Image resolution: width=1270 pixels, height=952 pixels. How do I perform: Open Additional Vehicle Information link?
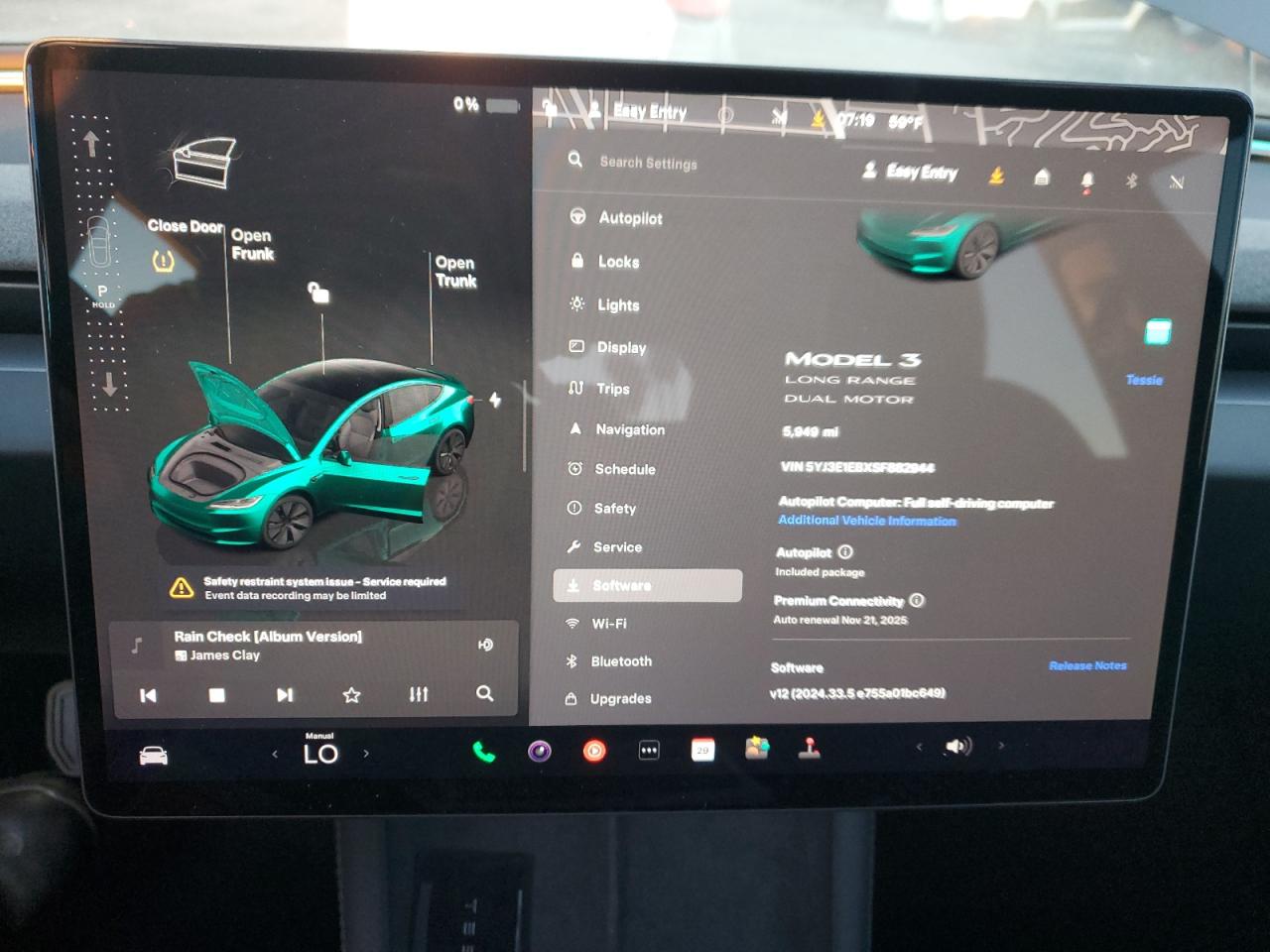[866, 520]
